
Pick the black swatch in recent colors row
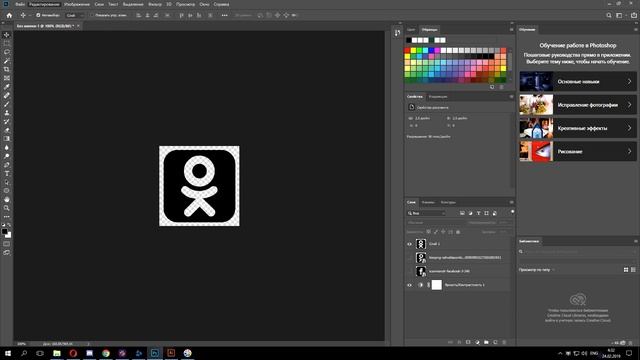tap(409, 40)
